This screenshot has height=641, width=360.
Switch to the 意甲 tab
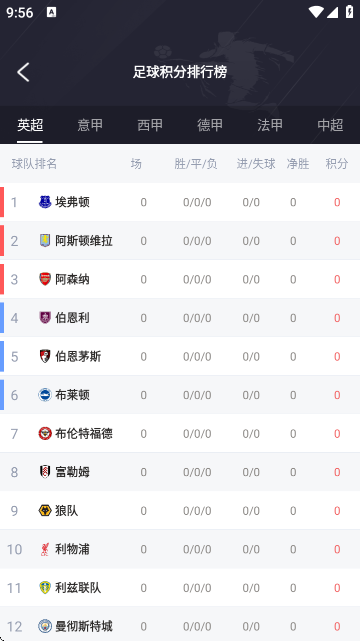point(90,125)
